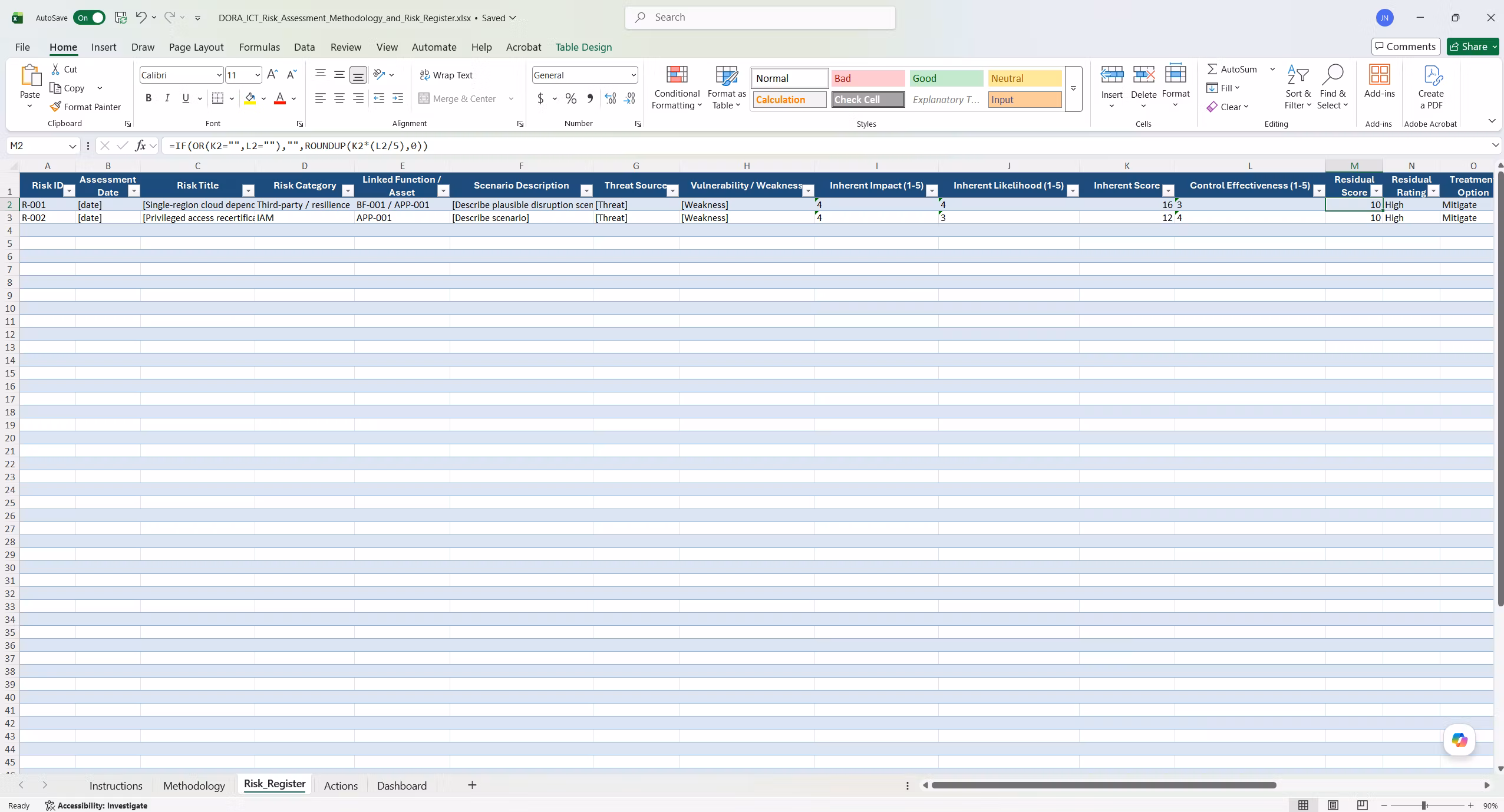Toggle bold formatting
This screenshot has width=1504, height=812.
149,98
